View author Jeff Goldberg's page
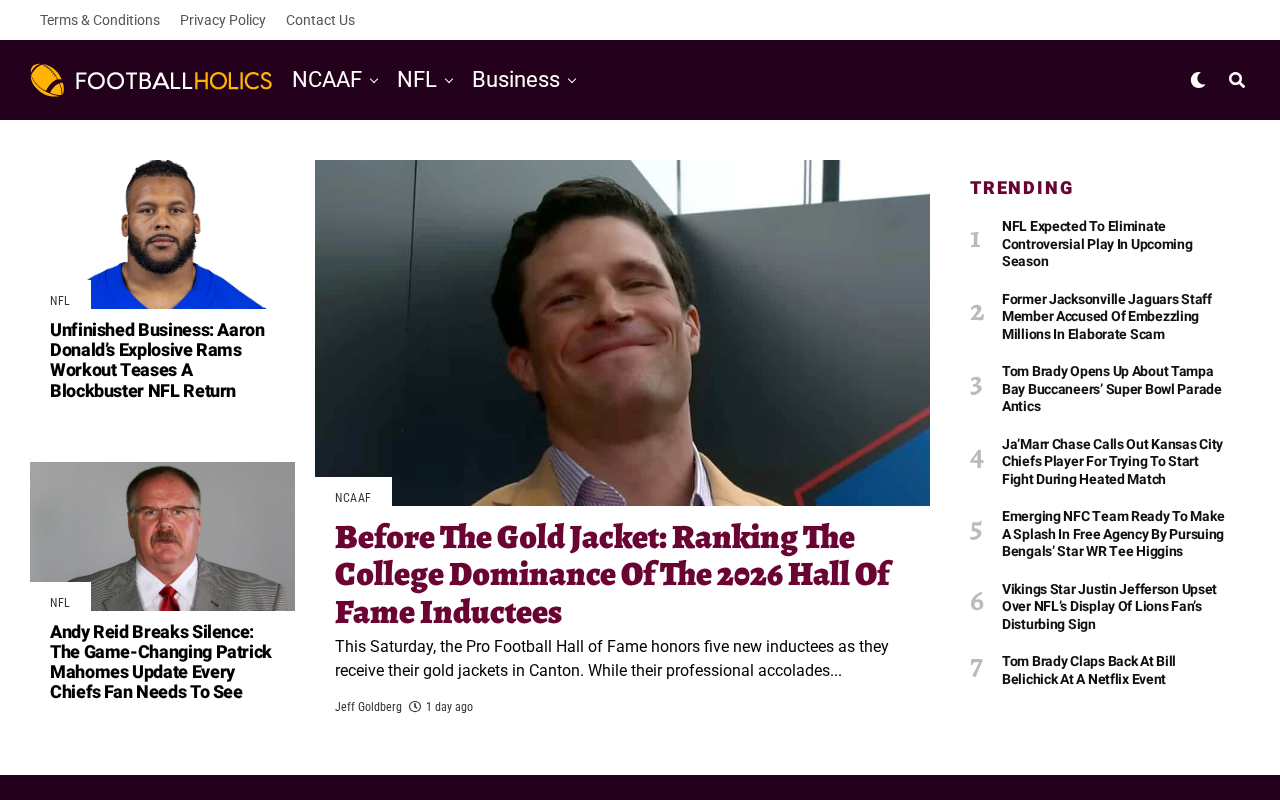This screenshot has width=1280, height=800. tap(368, 707)
